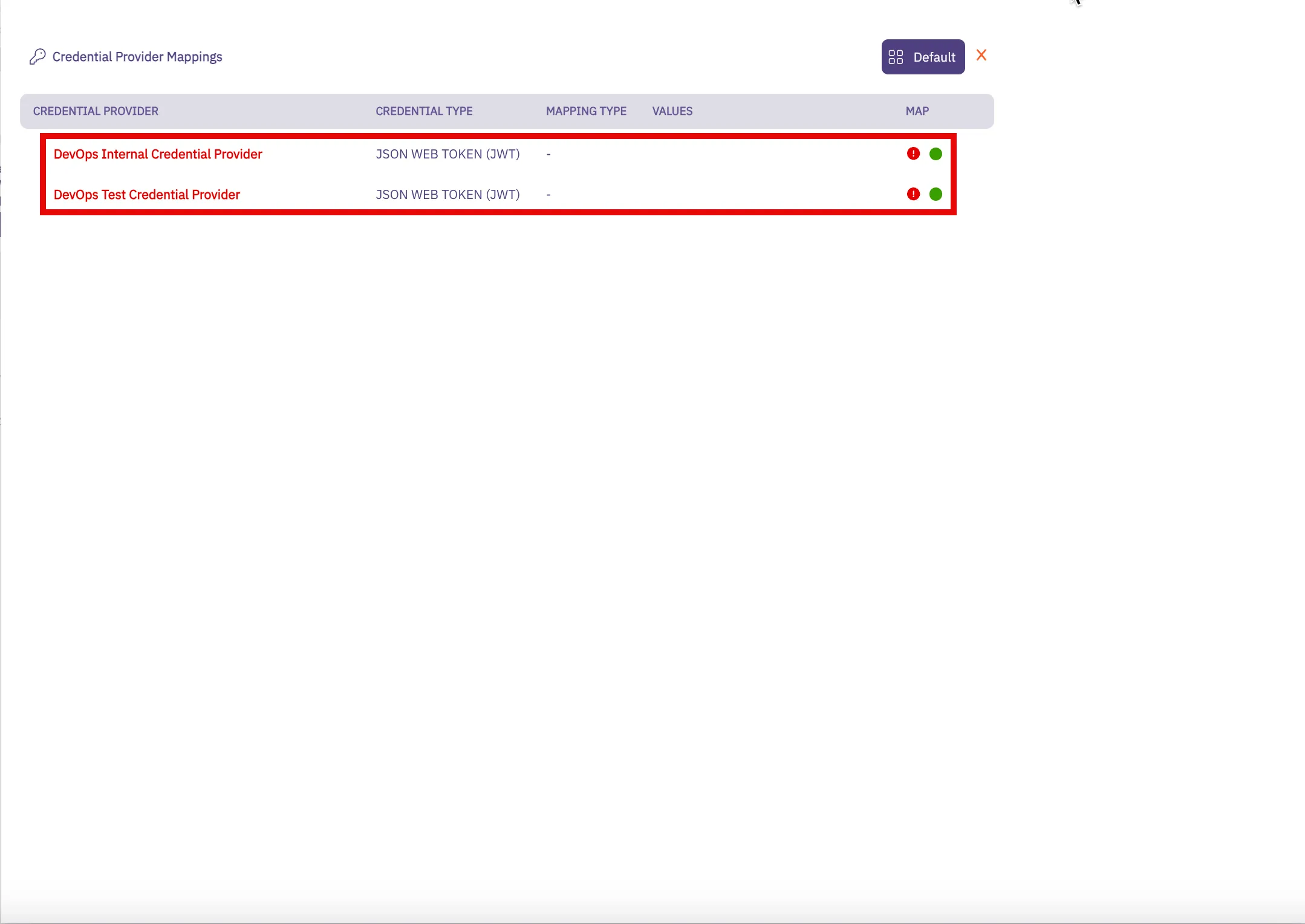The image size is (1305, 924).
Task: Open DevOps Internal Credential Provider link
Action: pos(158,154)
